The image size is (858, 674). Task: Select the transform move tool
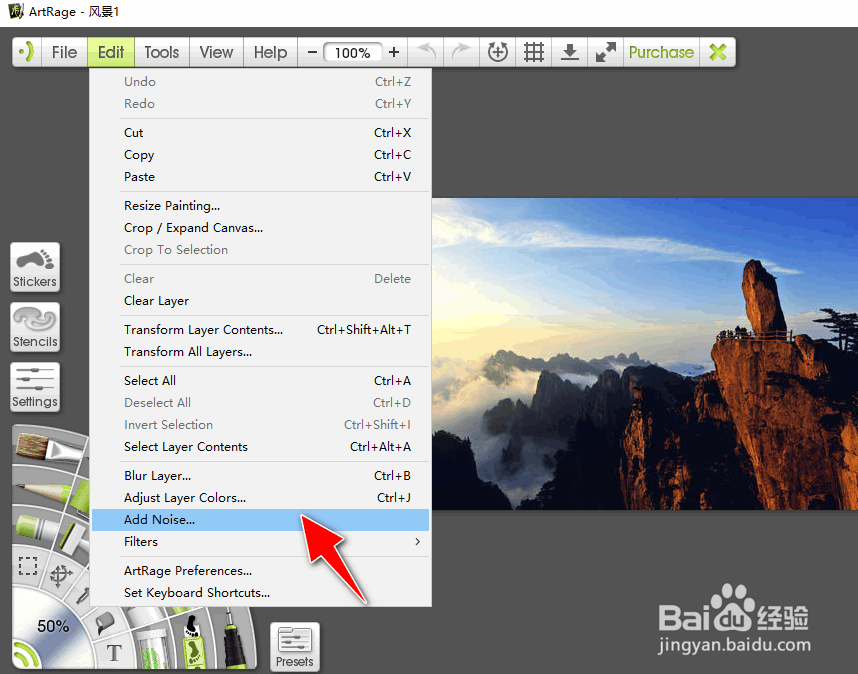point(61,575)
